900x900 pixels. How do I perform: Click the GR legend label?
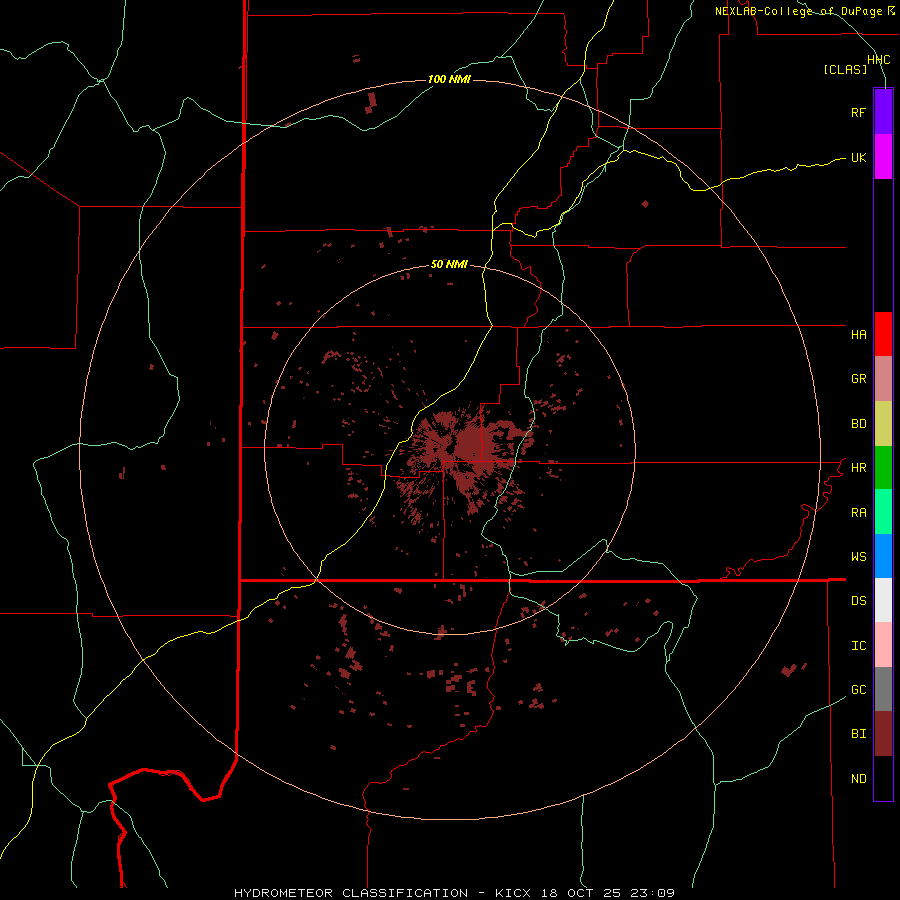click(858, 379)
